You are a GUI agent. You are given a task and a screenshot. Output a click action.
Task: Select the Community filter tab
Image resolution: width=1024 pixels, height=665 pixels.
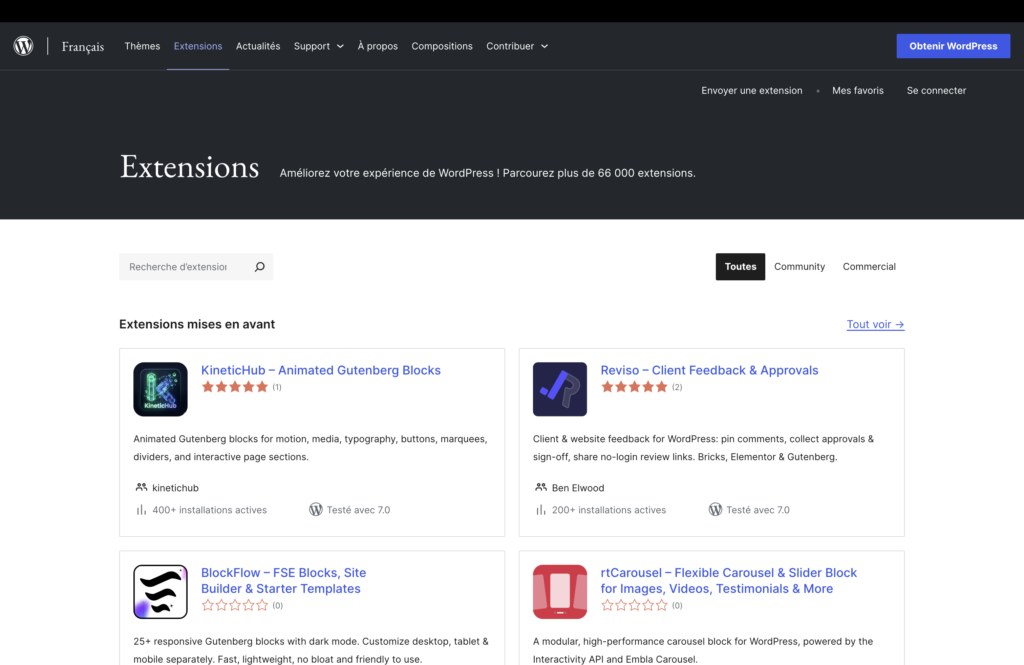pyautogui.click(x=799, y=267)
